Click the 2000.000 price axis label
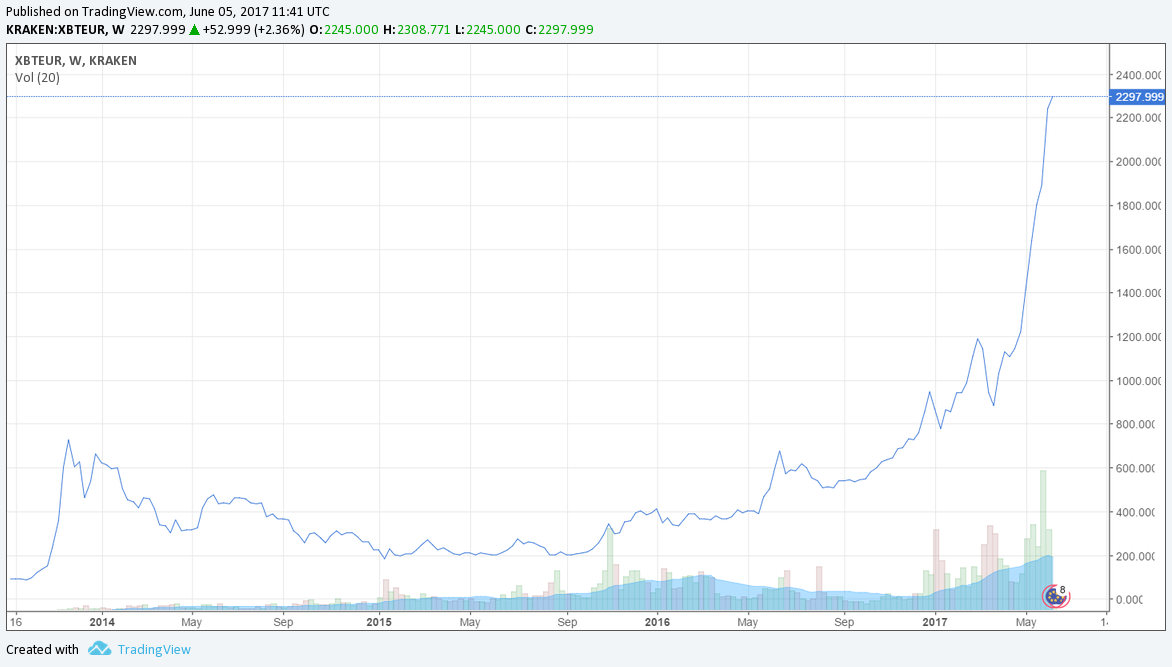The image size is (1172, 667). point(1138,162)
